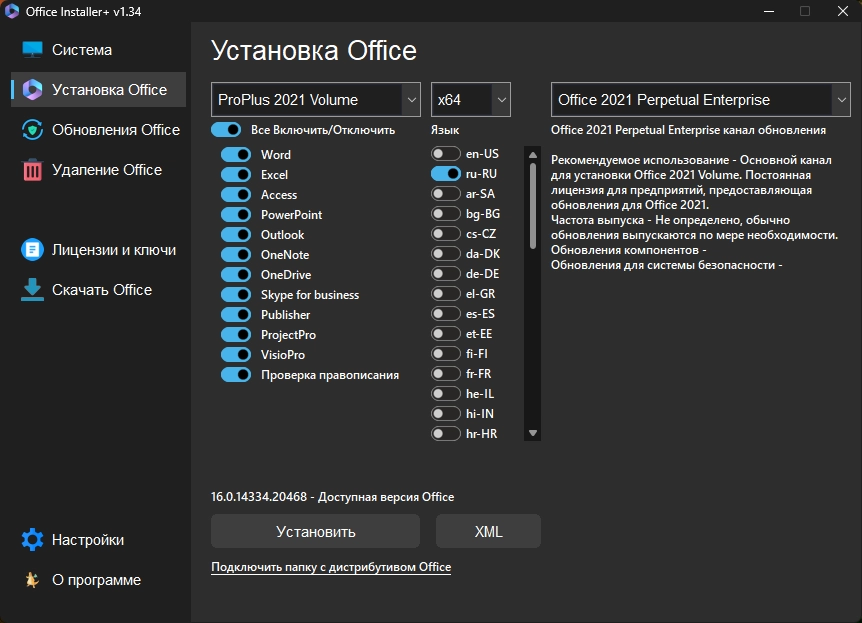Click the Удаление Office trash icon
862x623 pixels.
coord(33,170)
